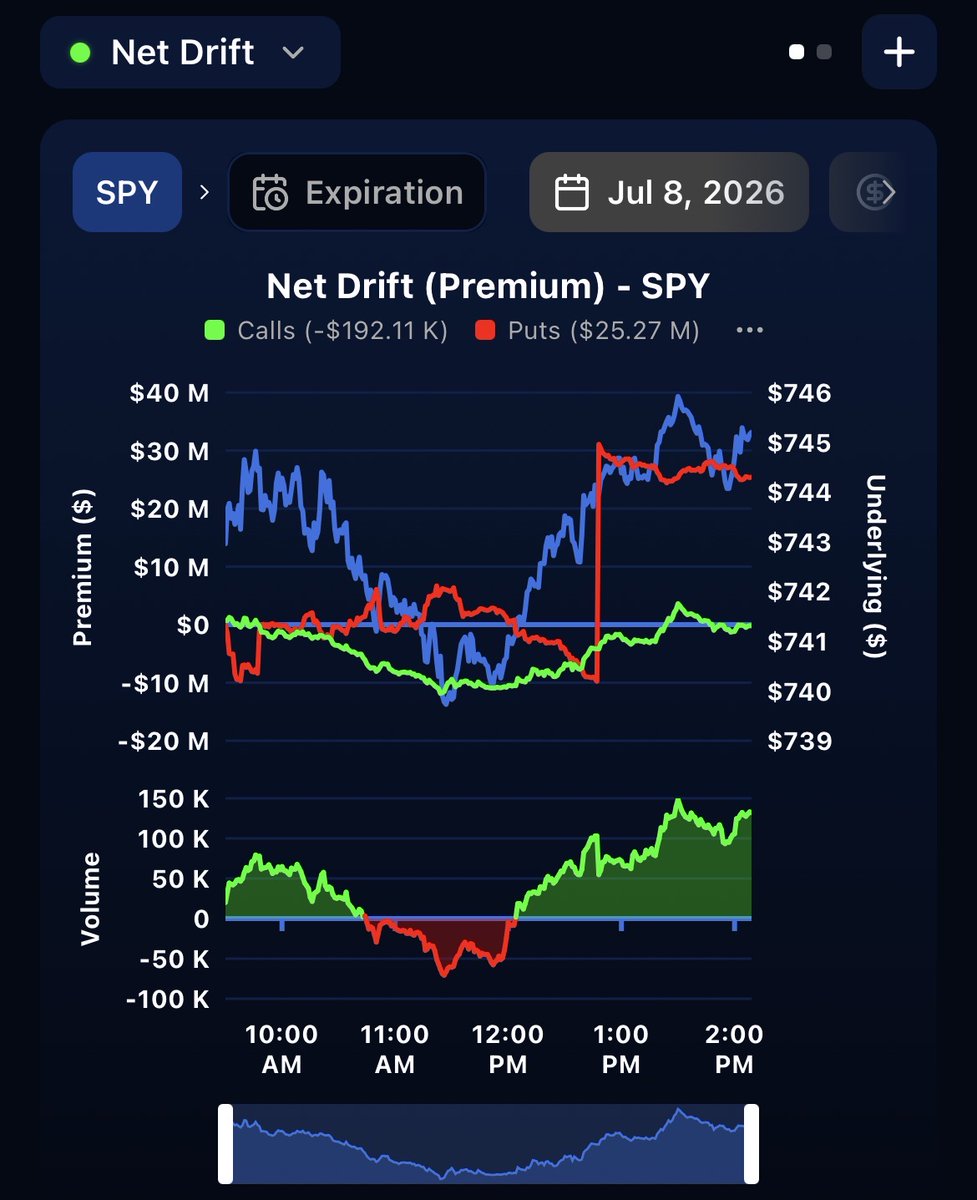Click the -$20 M premium axis label

coord(163,741)
